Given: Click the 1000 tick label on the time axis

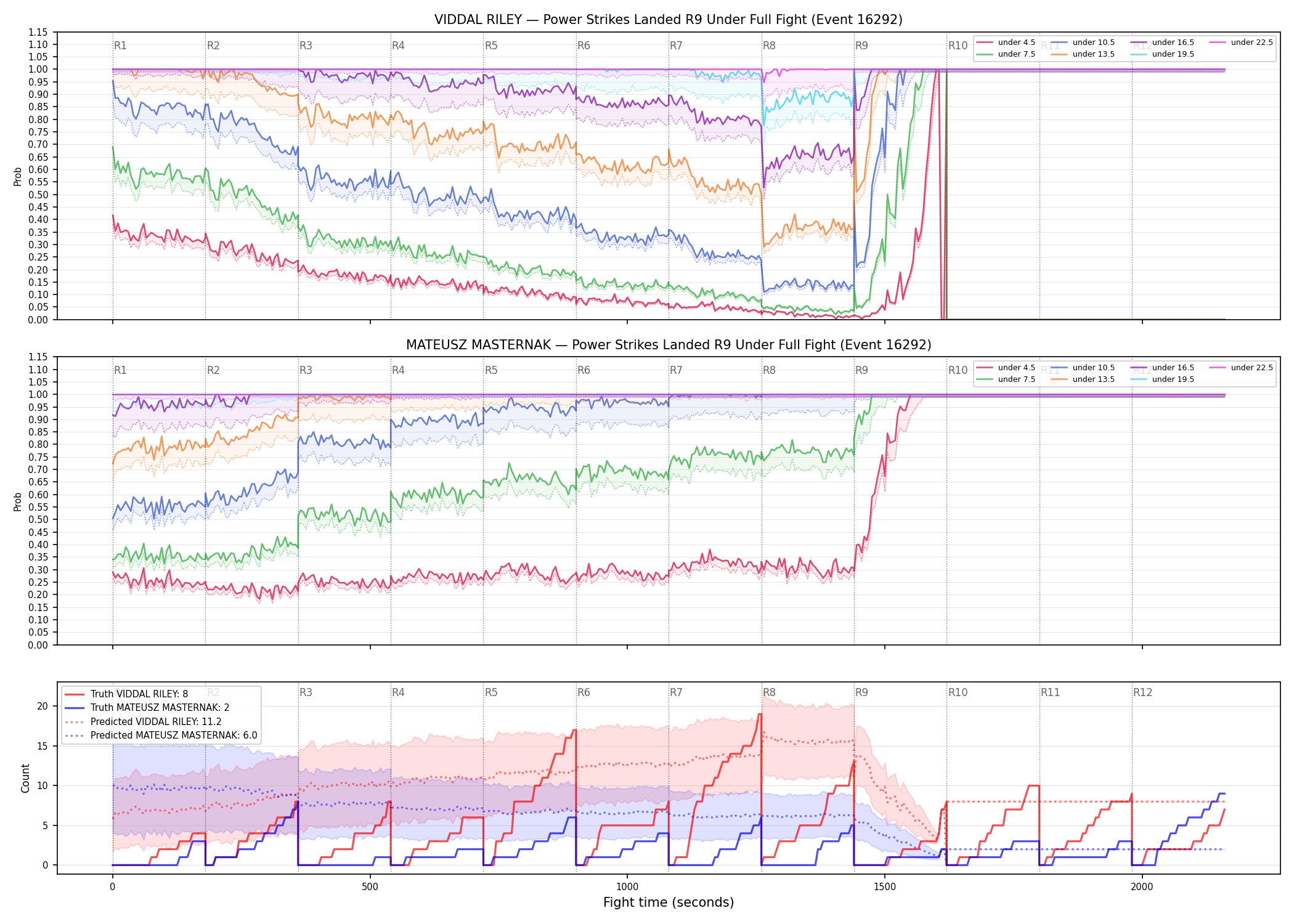Looking at the screenshot, I should pyautogui.click(x=627, y=887).
